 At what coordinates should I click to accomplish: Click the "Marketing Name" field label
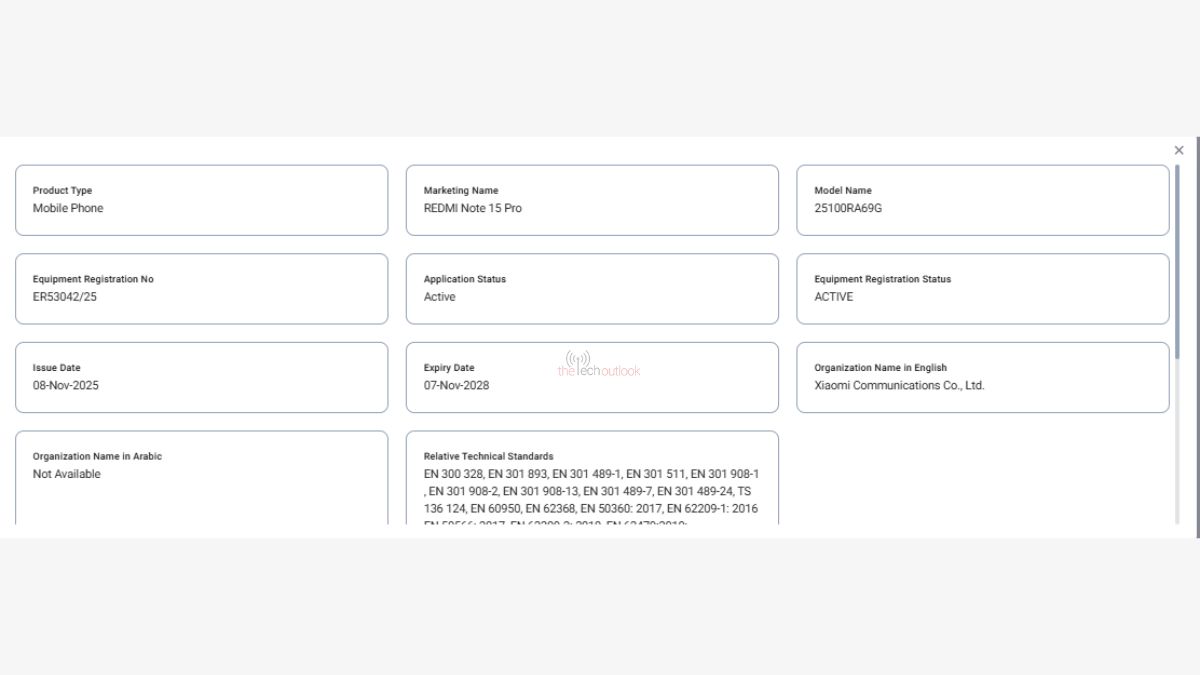[461, 190]
